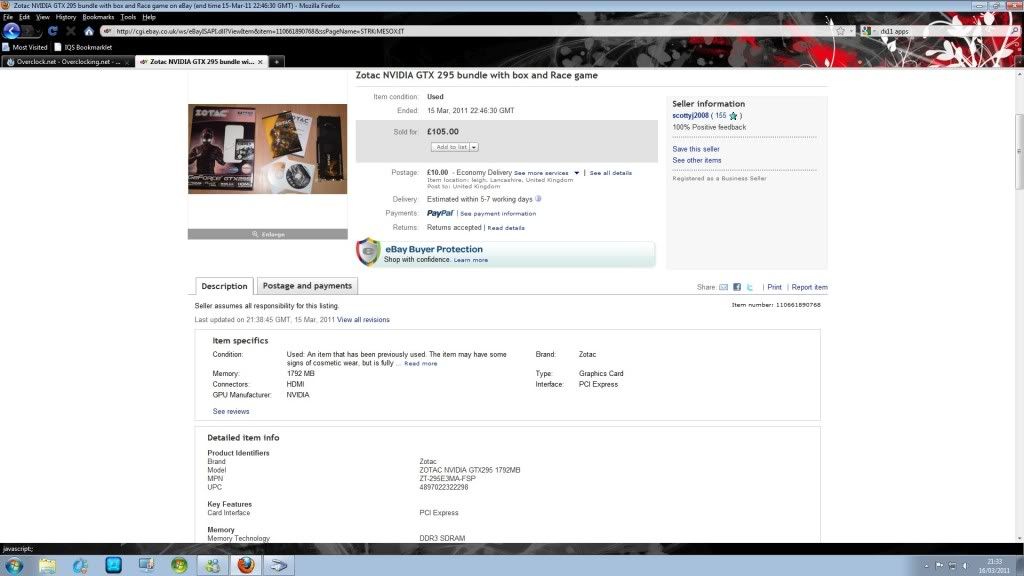The width and height of the screenshot is (1024, 576).
Task: Open the bookmark star dropdown arrow
Action: [852, 31]
